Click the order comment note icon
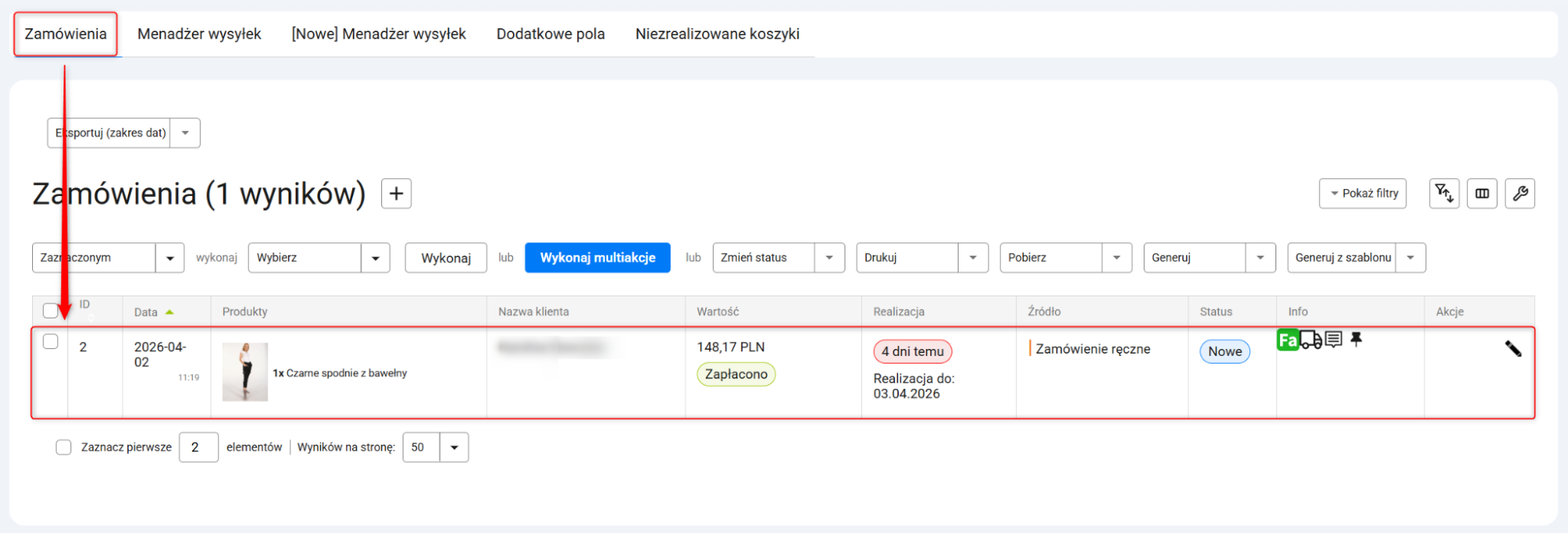The height and width of the screenshot is (534, 1568). click(x=1333, y=340)
